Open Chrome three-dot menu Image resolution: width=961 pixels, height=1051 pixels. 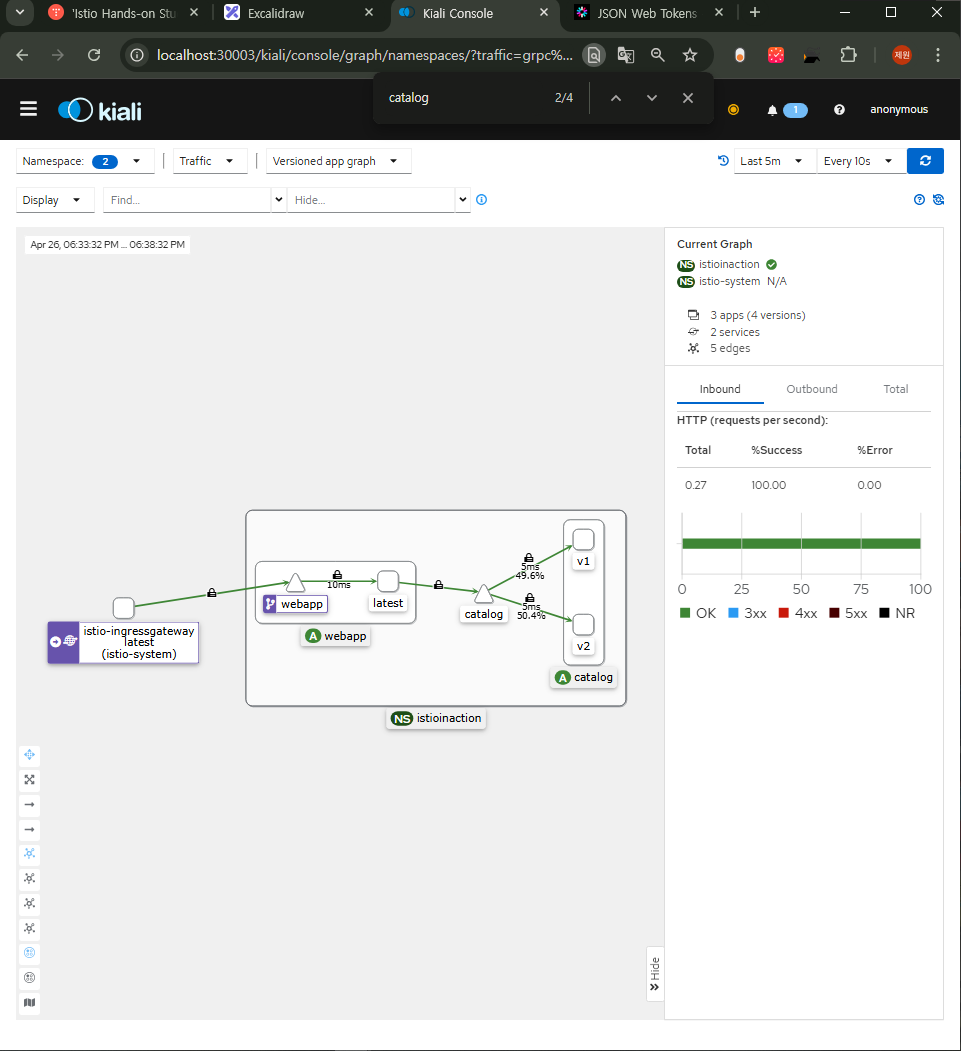[x=938, y=55]
